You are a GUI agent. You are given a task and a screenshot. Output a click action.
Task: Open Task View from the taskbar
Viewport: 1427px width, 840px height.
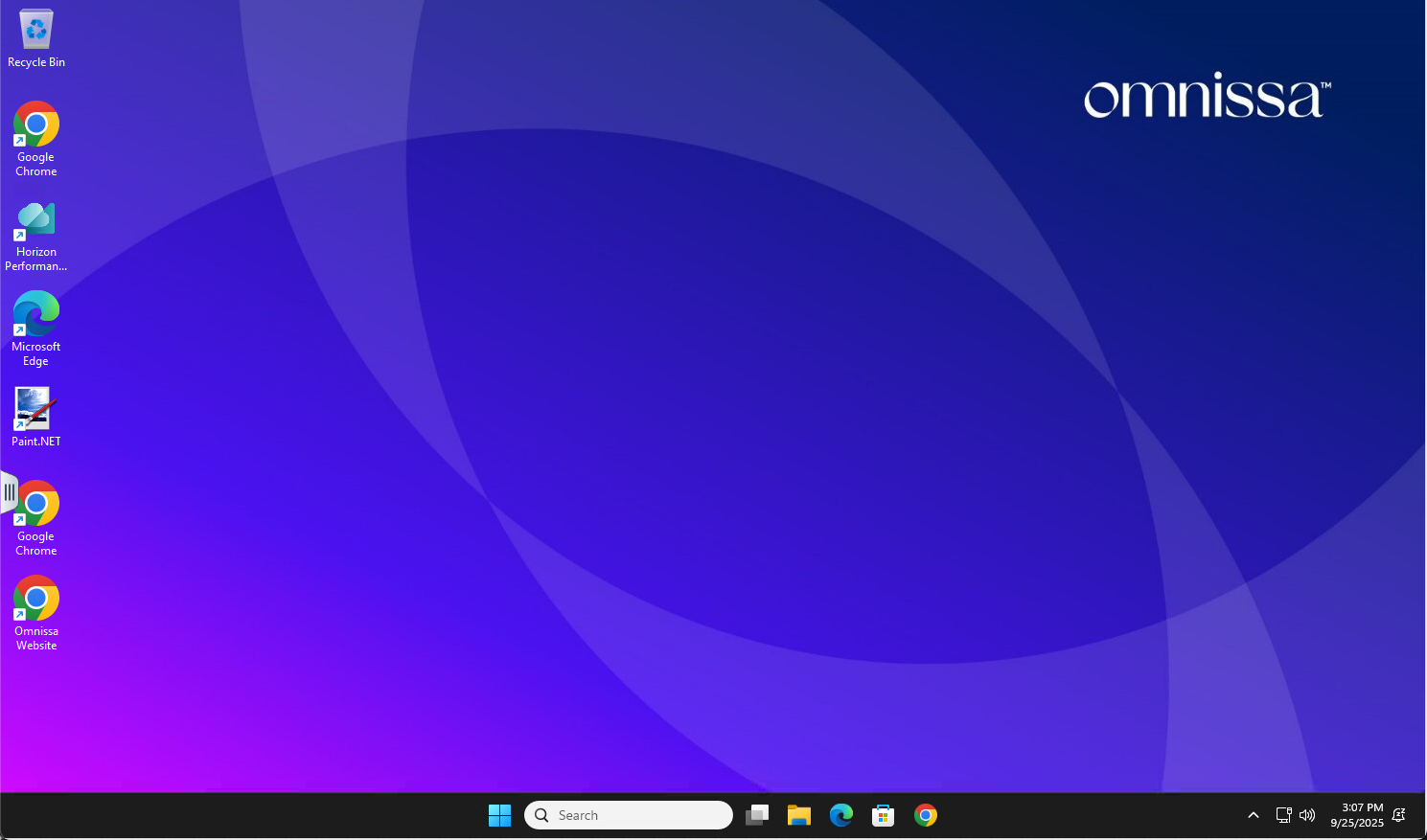[757, 815]
